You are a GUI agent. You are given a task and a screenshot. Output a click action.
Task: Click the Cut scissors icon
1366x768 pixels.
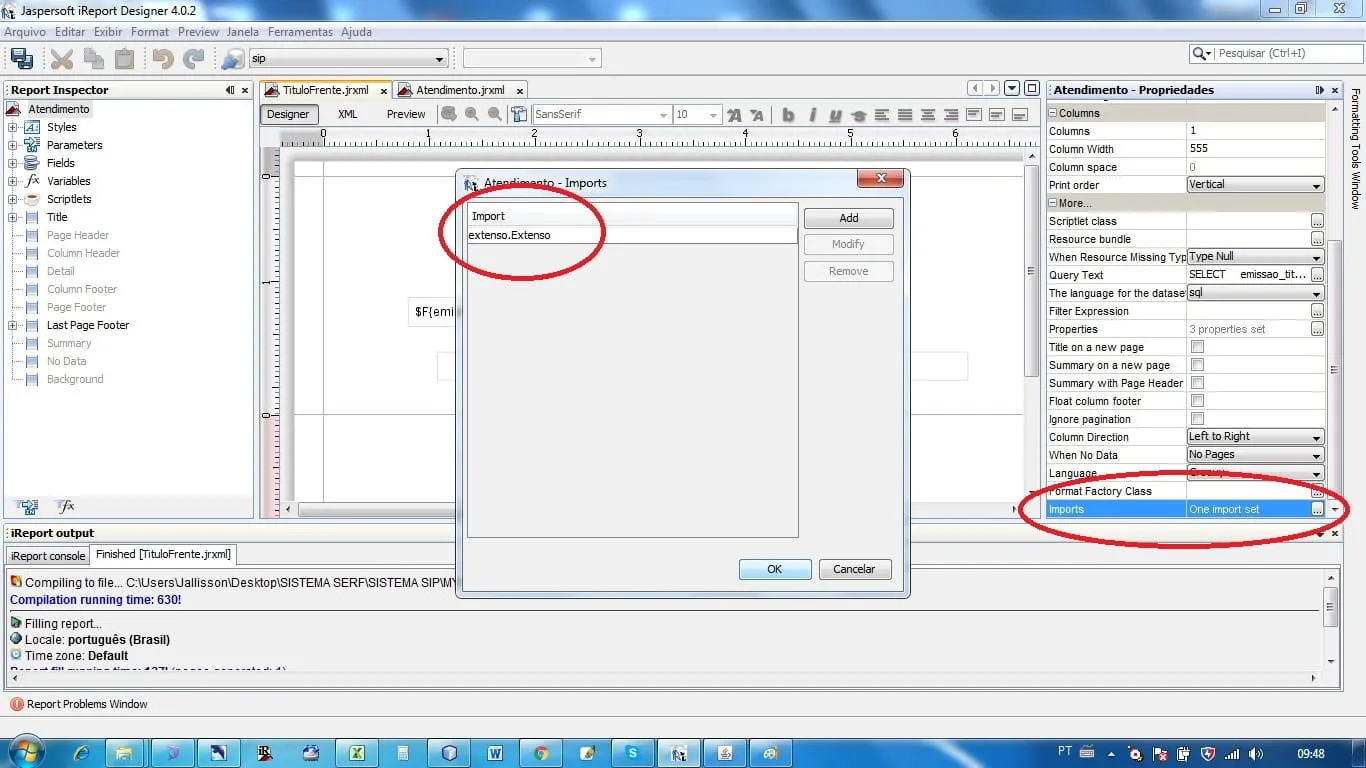[62, 59]
